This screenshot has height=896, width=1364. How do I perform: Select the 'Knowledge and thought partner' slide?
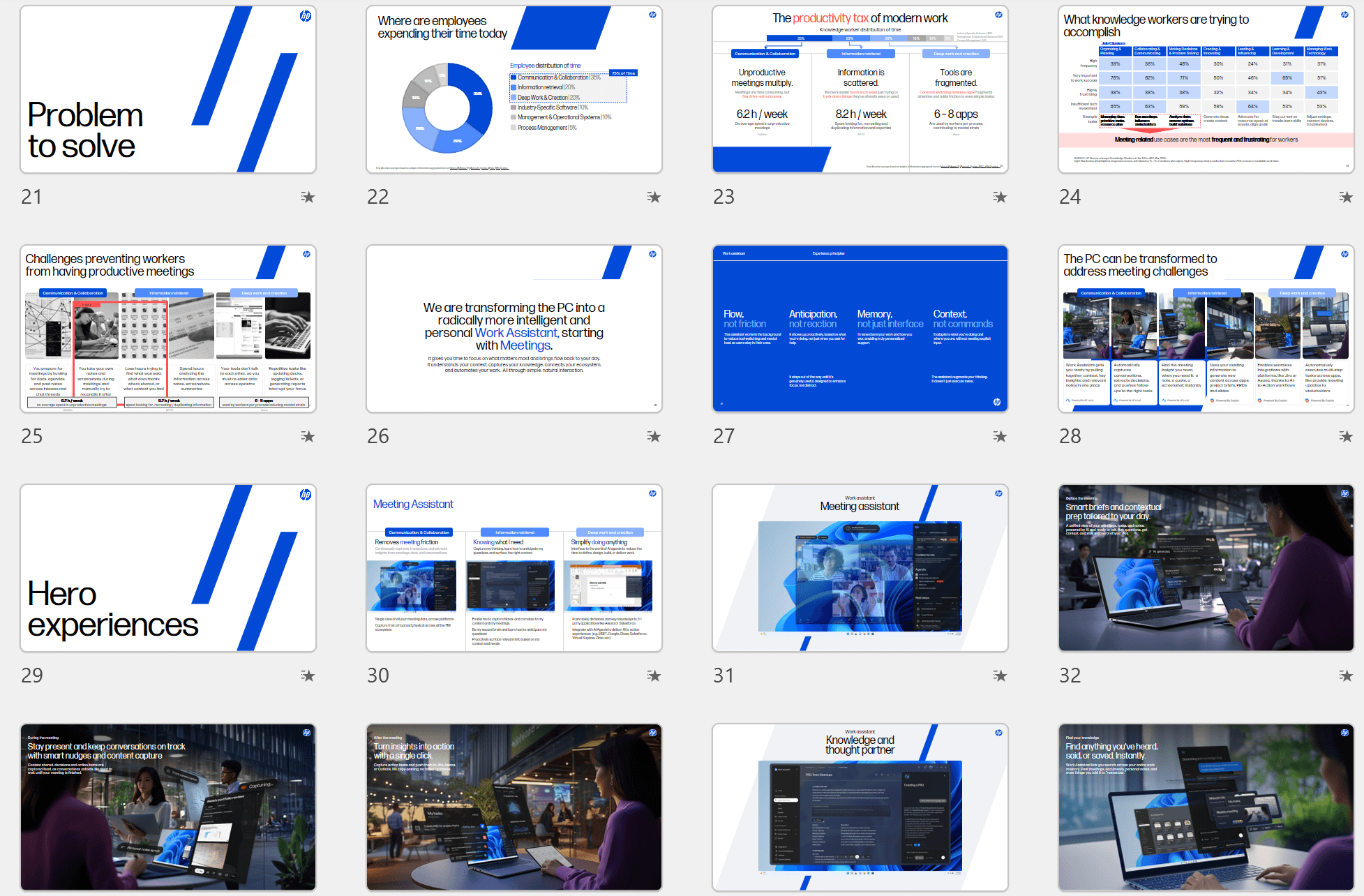coord(860,807)
